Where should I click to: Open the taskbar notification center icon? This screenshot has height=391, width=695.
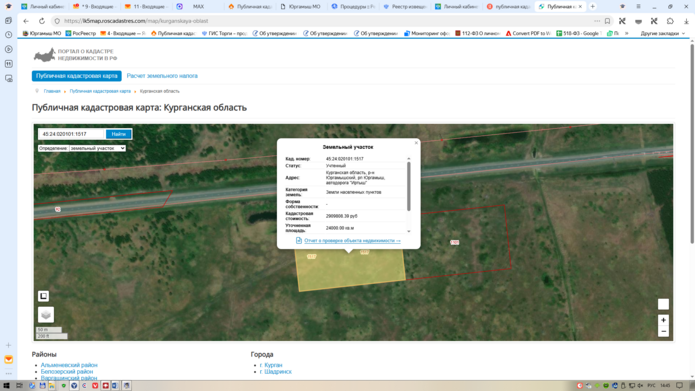[679, 386]
